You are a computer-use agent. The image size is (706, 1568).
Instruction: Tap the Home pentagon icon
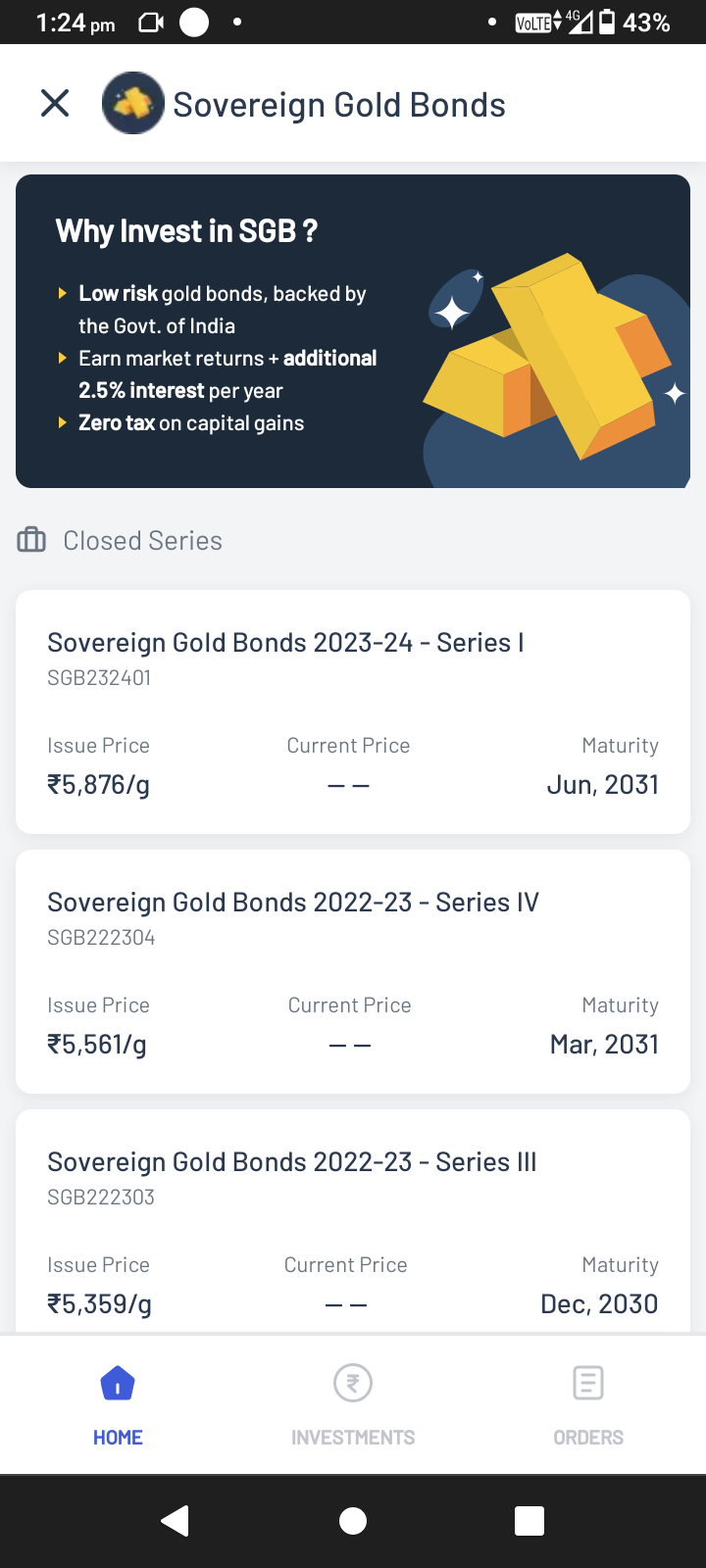point(118,1384)
